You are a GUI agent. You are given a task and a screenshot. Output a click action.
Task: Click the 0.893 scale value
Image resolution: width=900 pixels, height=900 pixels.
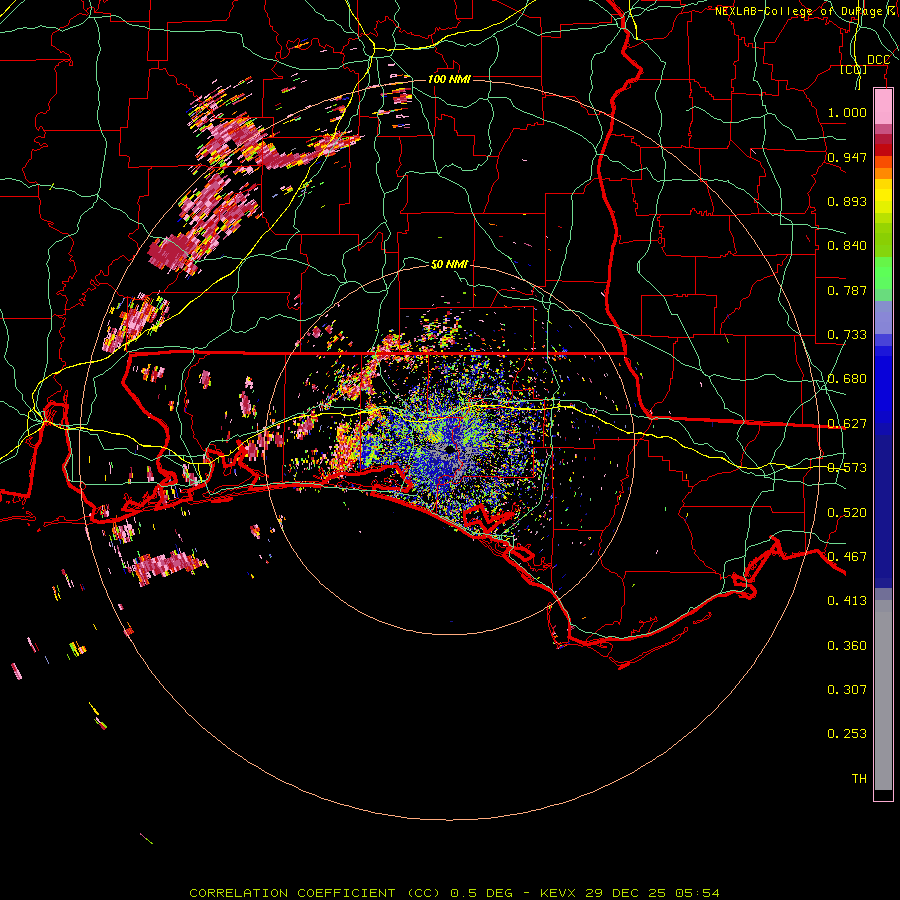847,201
